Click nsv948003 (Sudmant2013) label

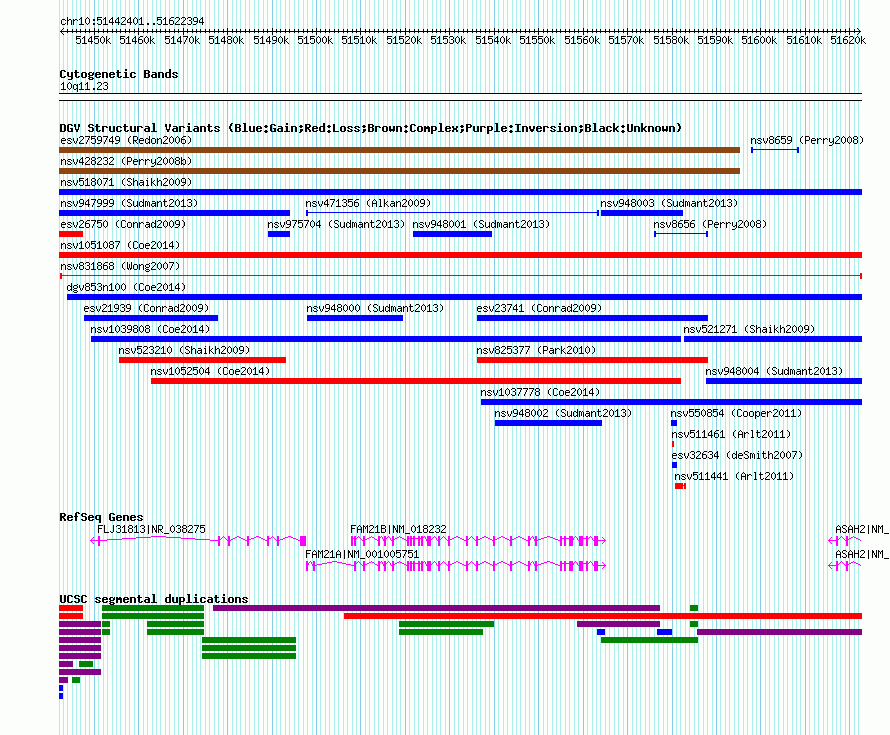coord(669,203)
